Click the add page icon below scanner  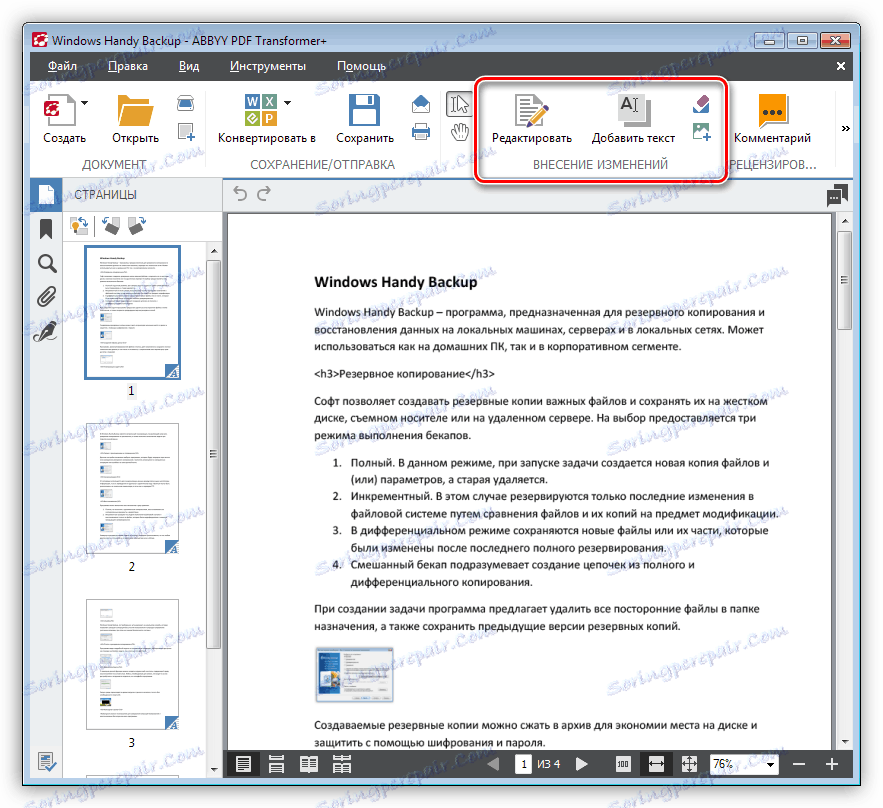[x=186, y=132]
